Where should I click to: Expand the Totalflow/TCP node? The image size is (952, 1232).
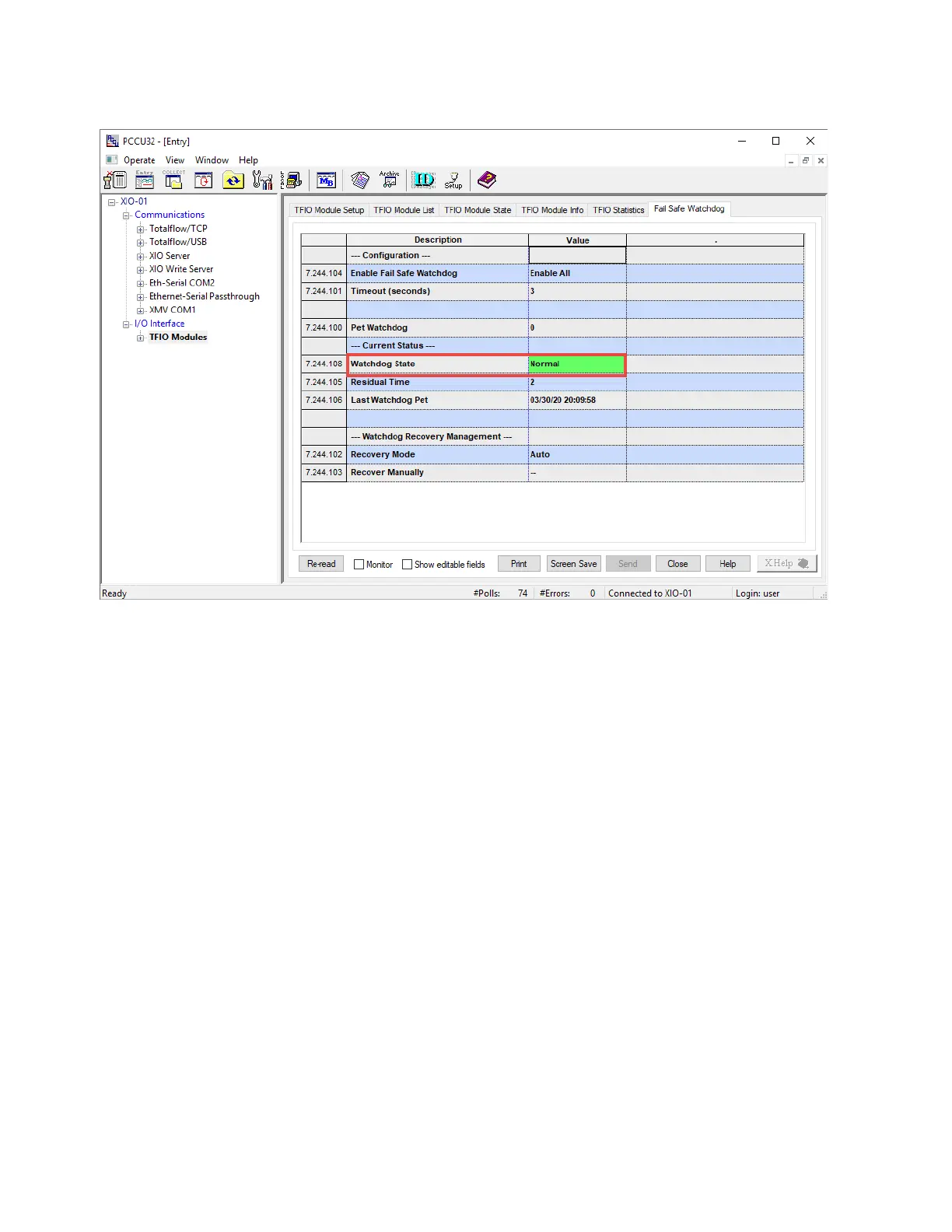[x=141, y=229]
